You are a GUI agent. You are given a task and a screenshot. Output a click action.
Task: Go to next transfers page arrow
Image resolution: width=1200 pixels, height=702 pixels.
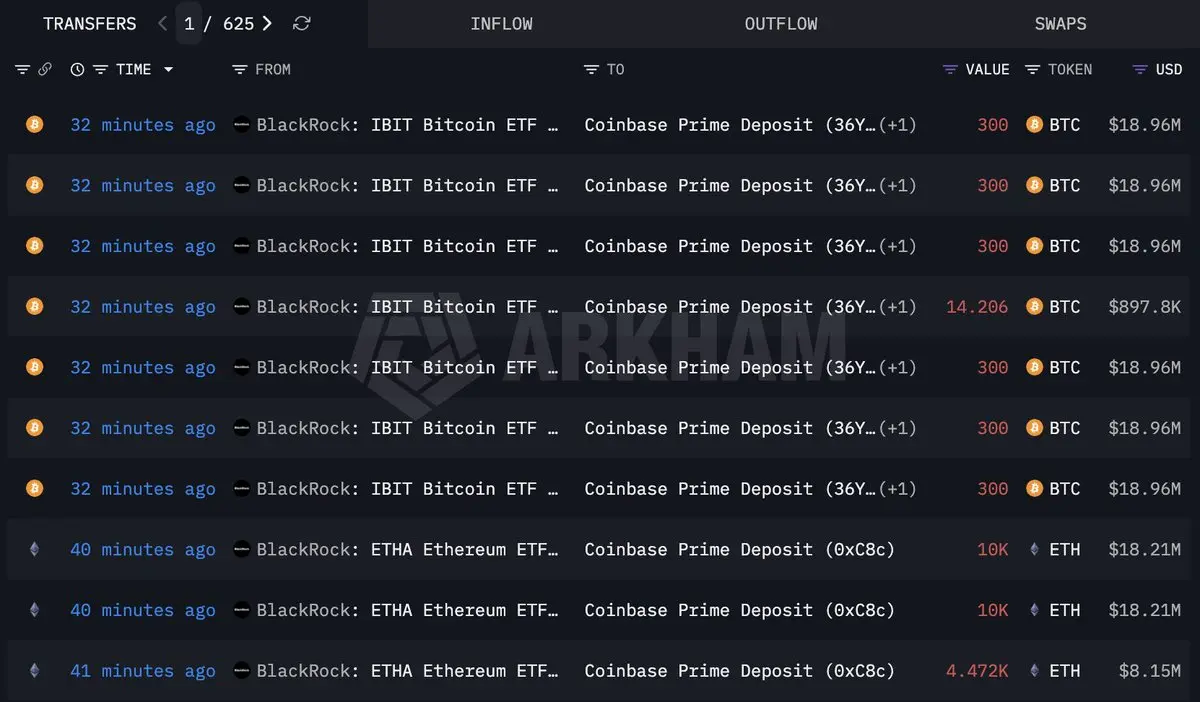click(x=267, y=23)
